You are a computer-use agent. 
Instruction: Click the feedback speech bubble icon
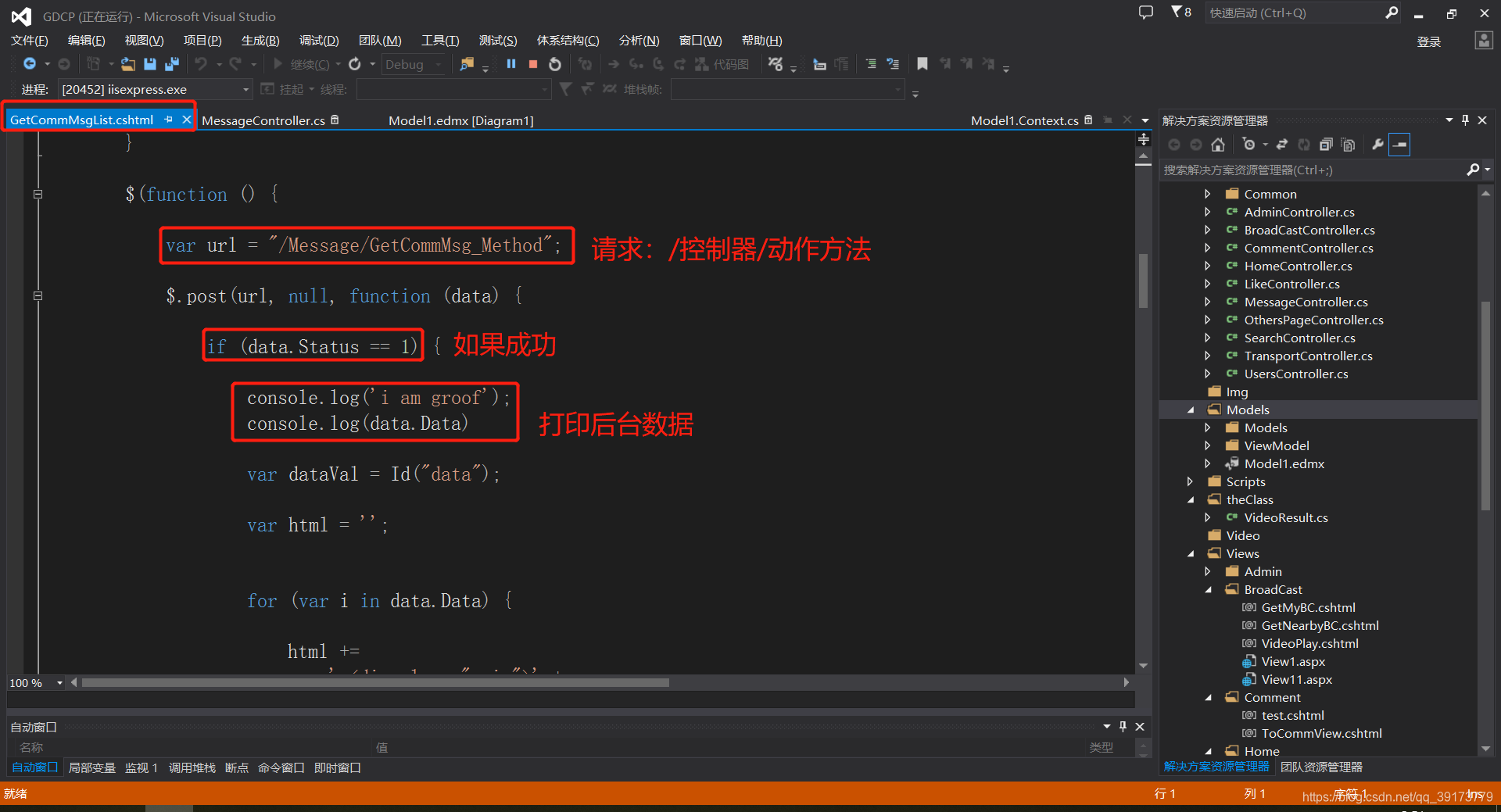tap(1146, 13)
